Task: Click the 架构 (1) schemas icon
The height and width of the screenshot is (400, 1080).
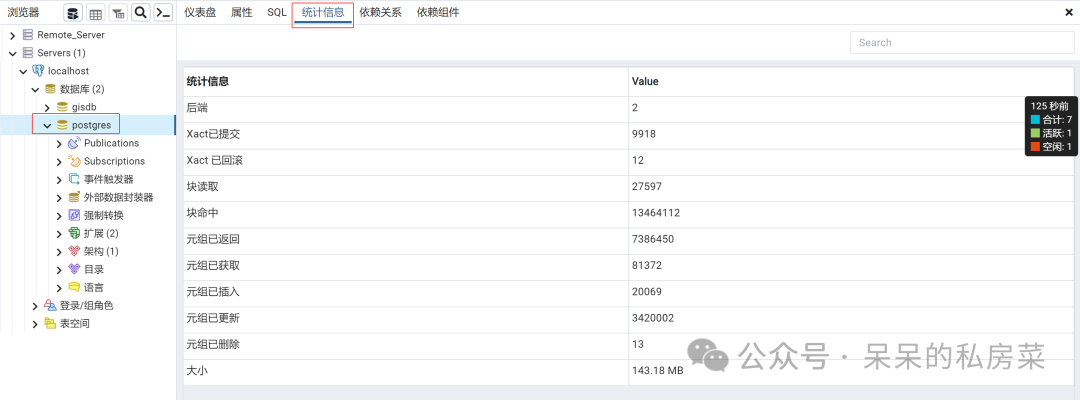Action: click(x=74, y=251)
